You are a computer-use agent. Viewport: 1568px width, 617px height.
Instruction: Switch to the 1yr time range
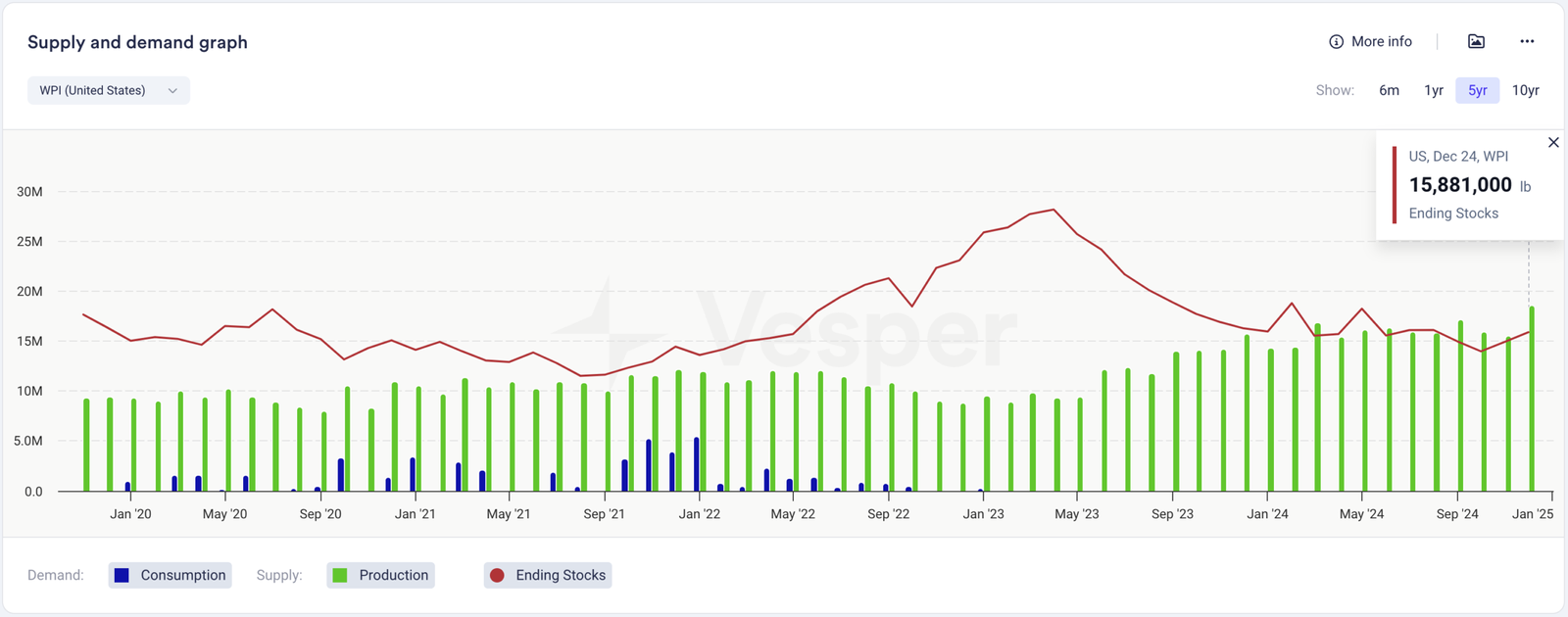pos(1434,90)
